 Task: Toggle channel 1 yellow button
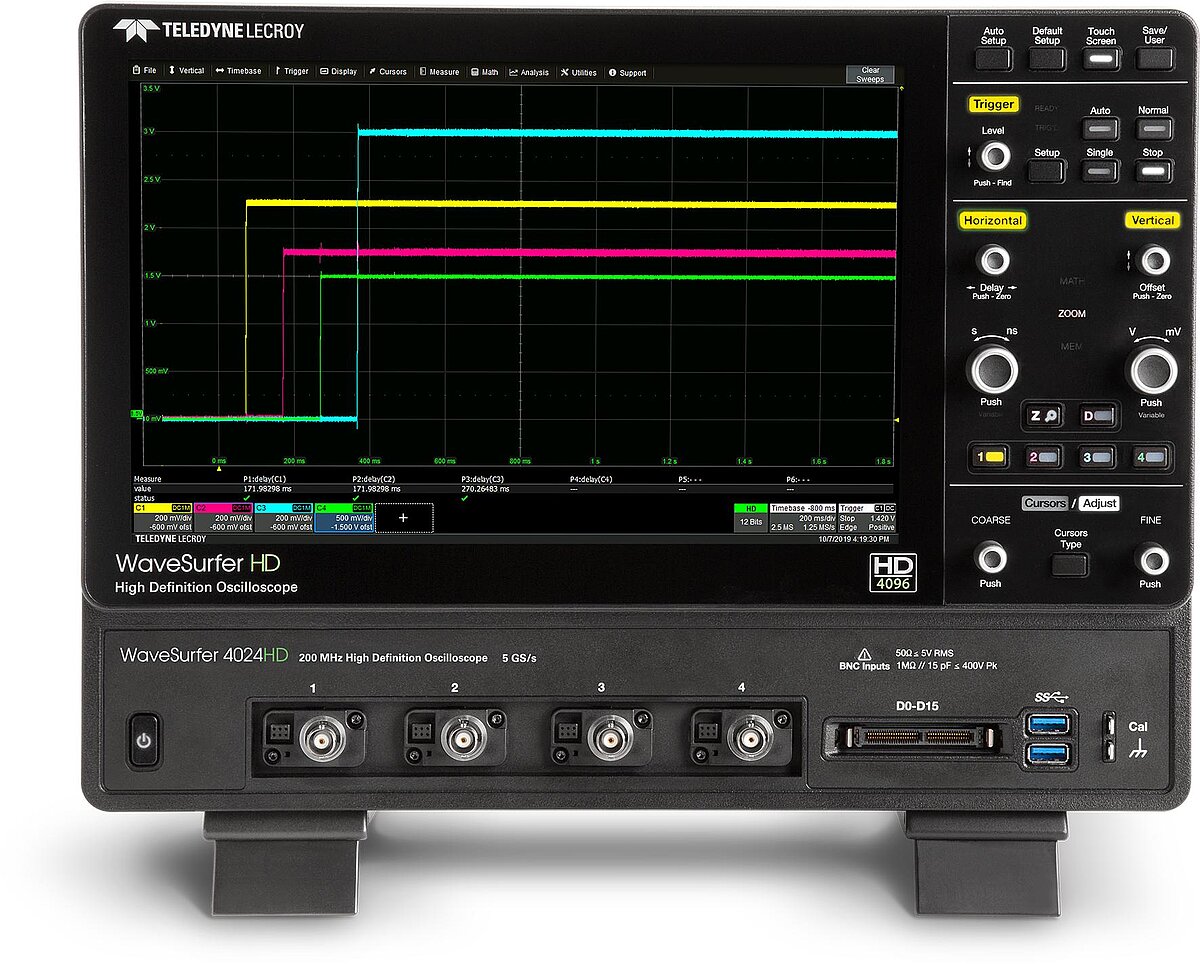tap(993, 457)
